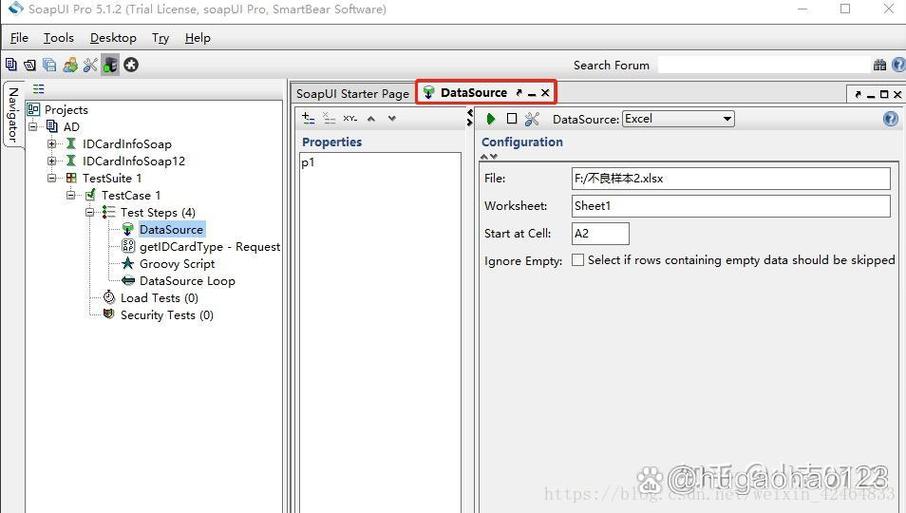Collapse the Test Steps (4) node
906x513 pixels.
[90, 212]
